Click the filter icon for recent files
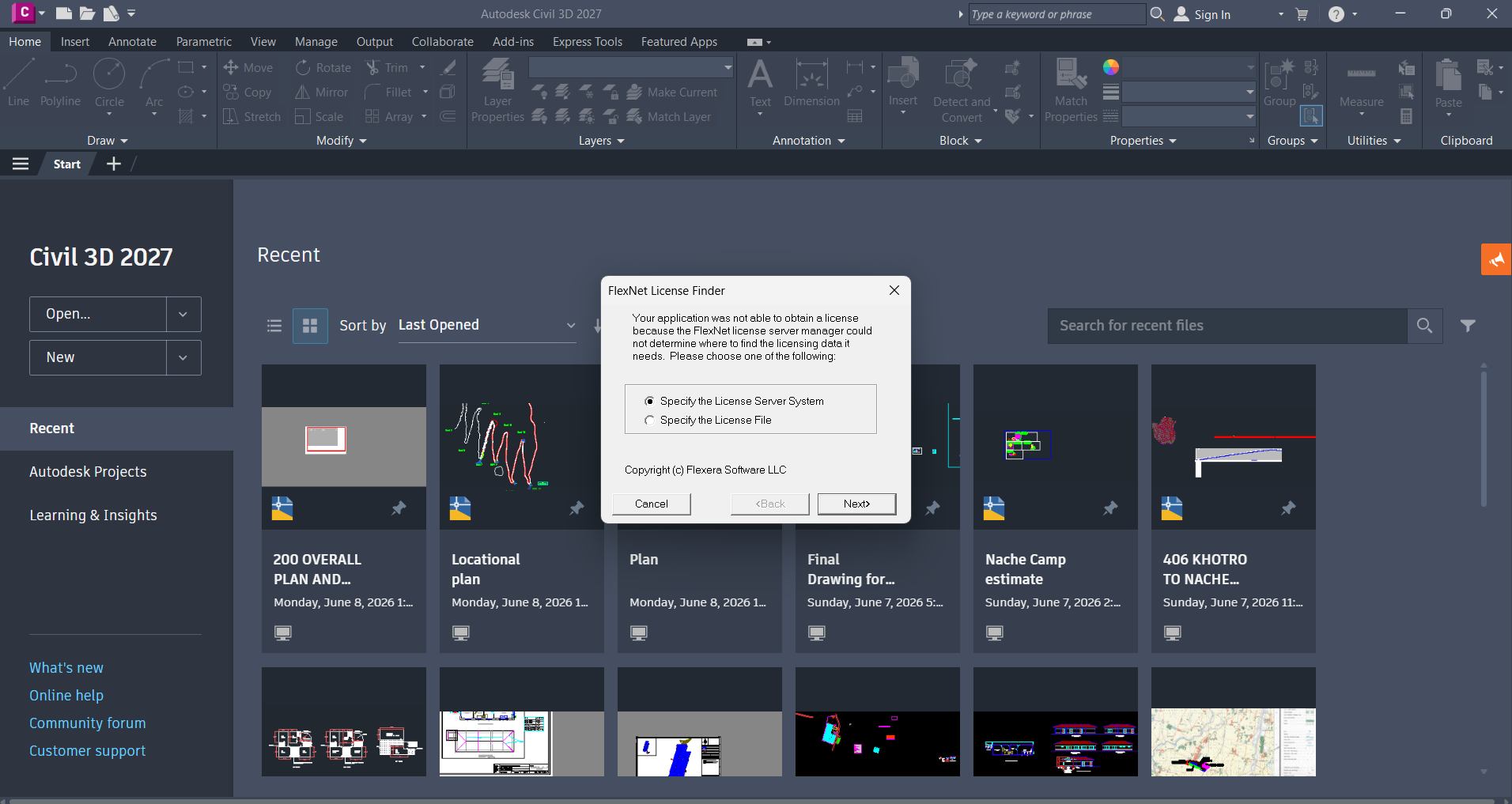 pyautogui.click(x=1468, y=326)
